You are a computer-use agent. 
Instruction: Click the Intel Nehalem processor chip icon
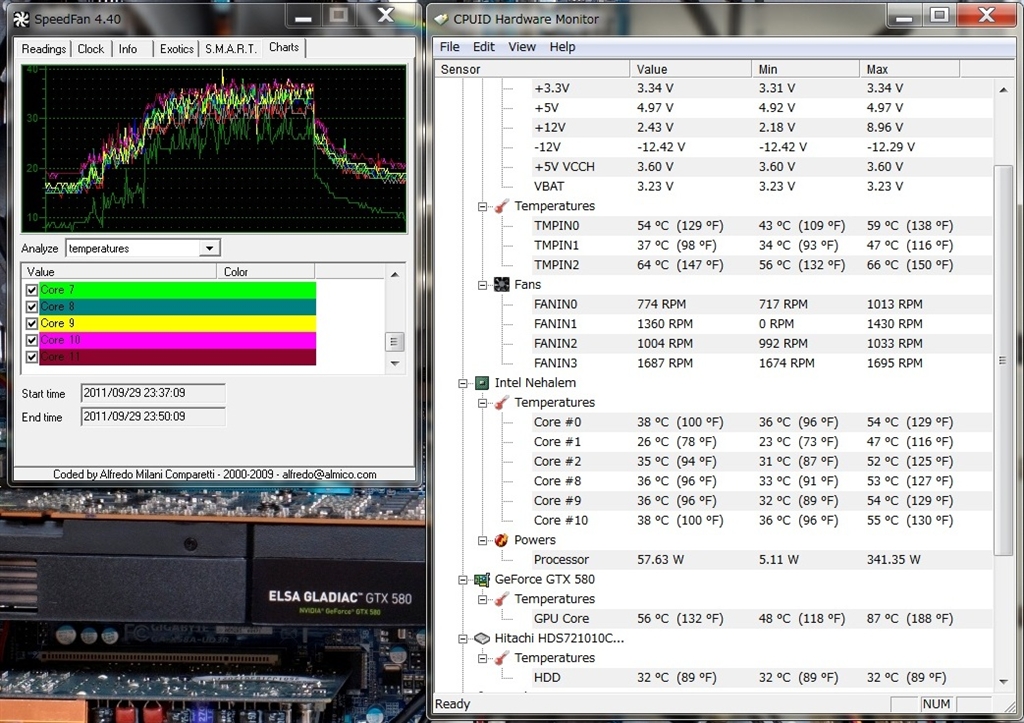[x=482, y=383]
